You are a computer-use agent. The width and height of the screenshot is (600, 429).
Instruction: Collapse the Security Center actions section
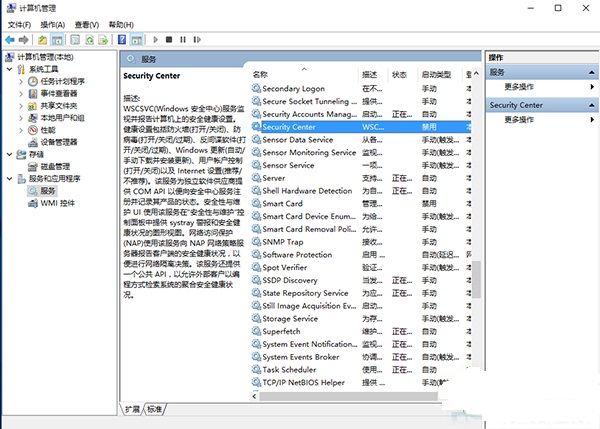(x=592, y=105)
